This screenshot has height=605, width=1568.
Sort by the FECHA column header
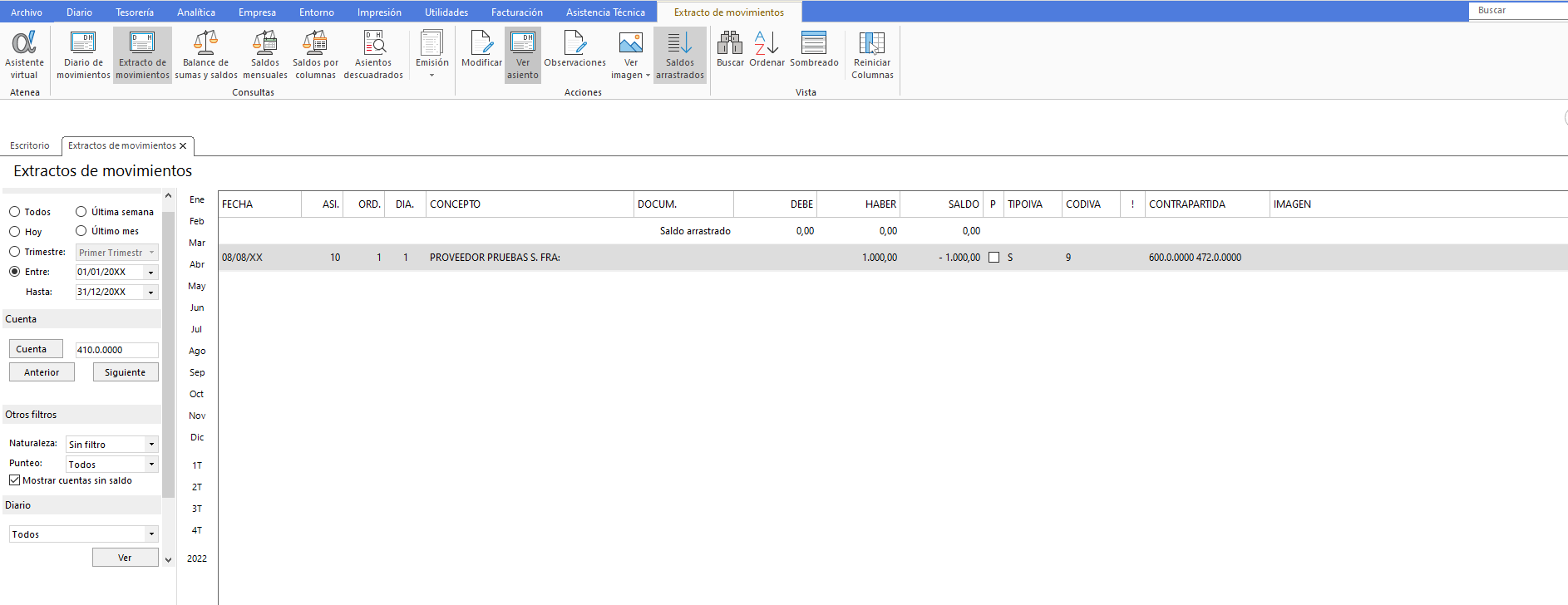(259, 204)
